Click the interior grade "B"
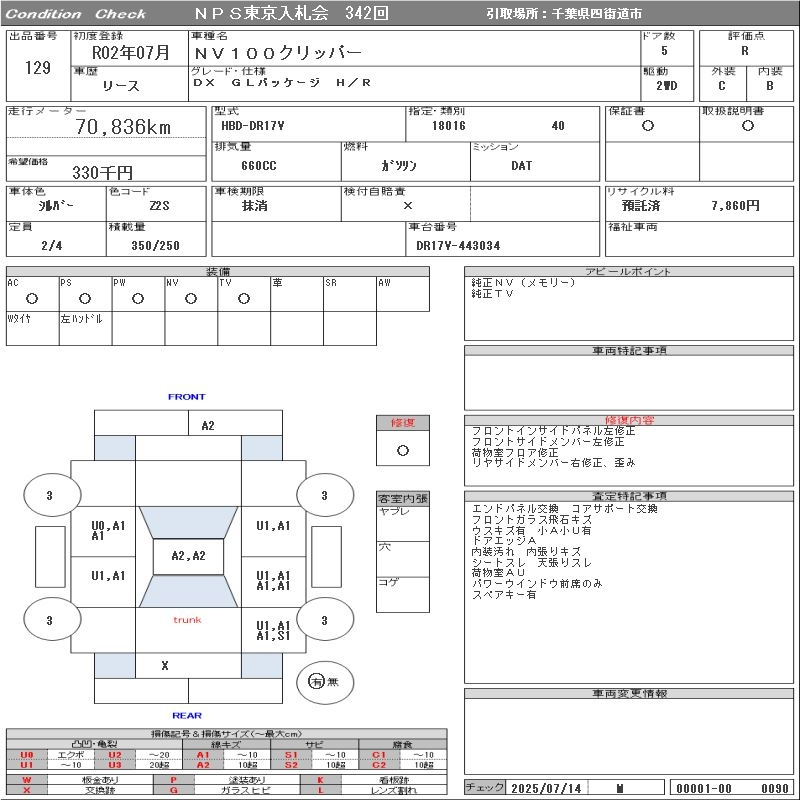The width and height of the screenshot is (800, 800). tap(769, 86)
